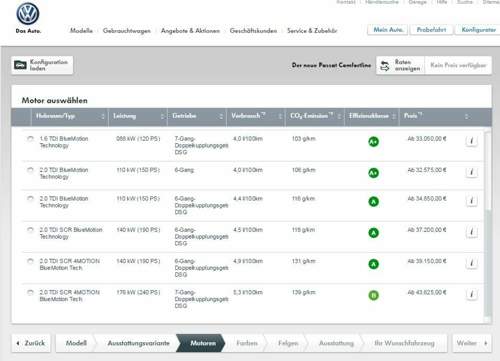
Task: Sort table by Hubraum/Typ column arrows
Action: tap(103, 116)
